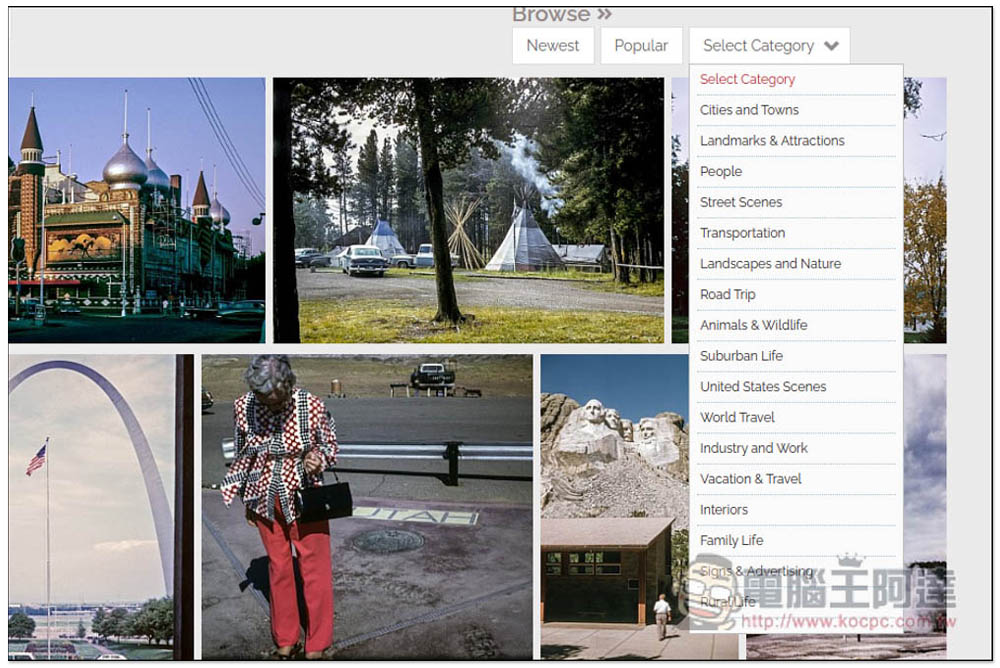Select the Suburban Life option
The height and width of the screenshot is (668, 1000).
(x=741, y=356)
